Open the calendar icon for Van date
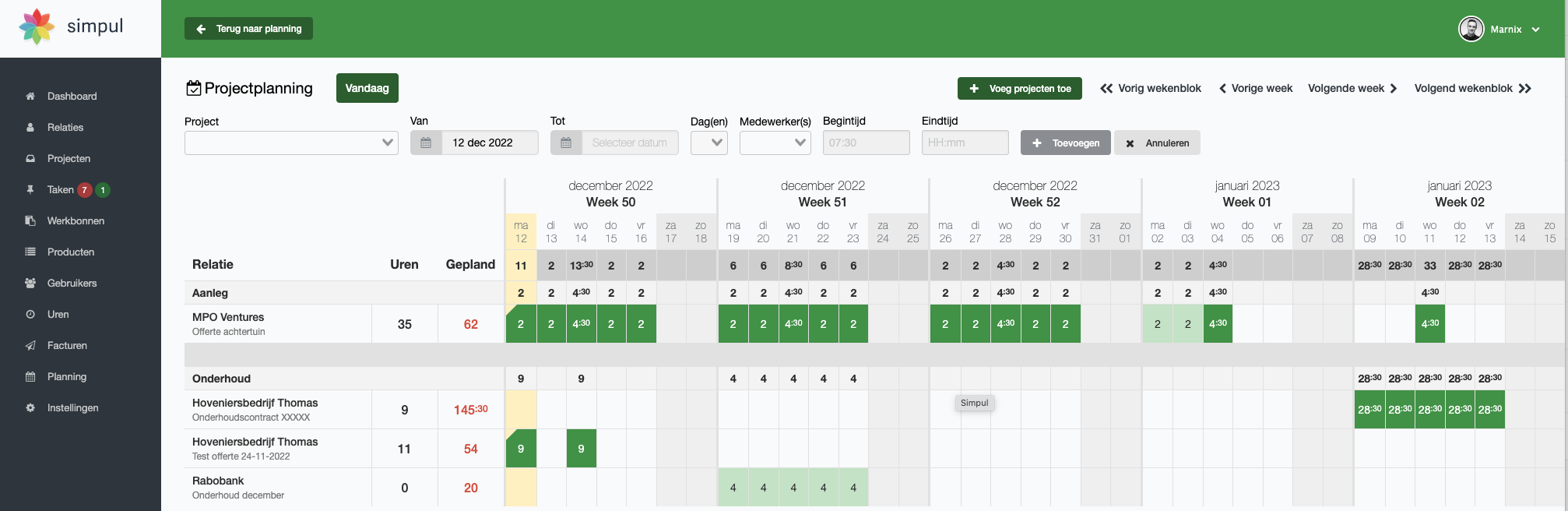This screenshot has width=1568, height=511. tap(426, 143)
